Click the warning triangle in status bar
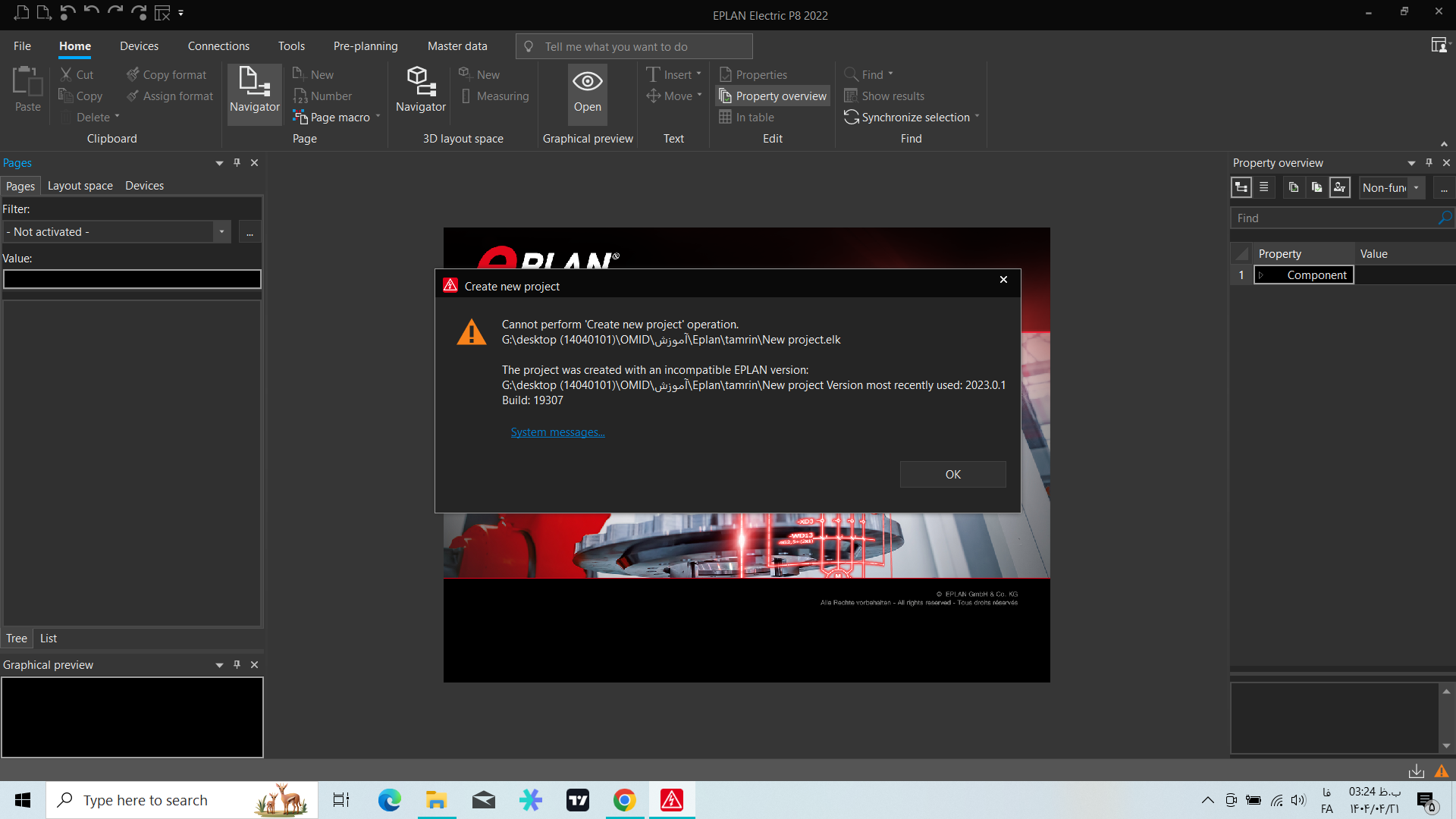 (x=1442, y=771)
